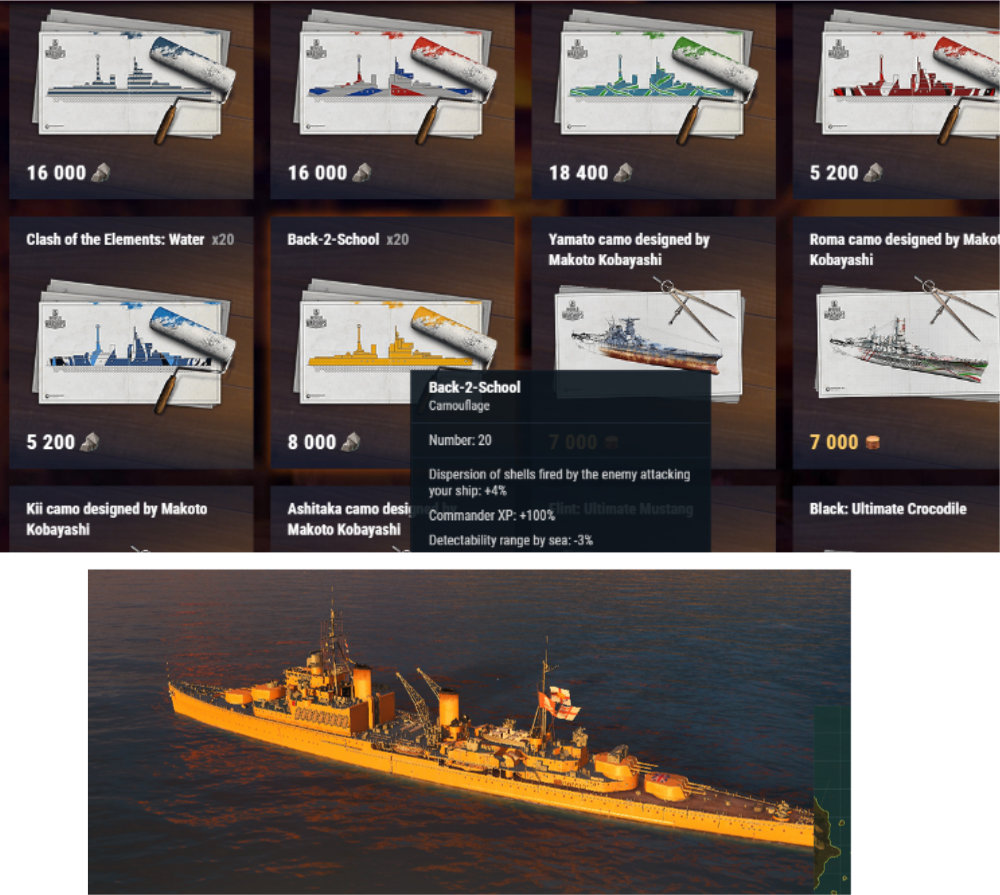Open the red-blue camouflage priced 16 000
The image size is (1000, 895).
coord(394,77)
